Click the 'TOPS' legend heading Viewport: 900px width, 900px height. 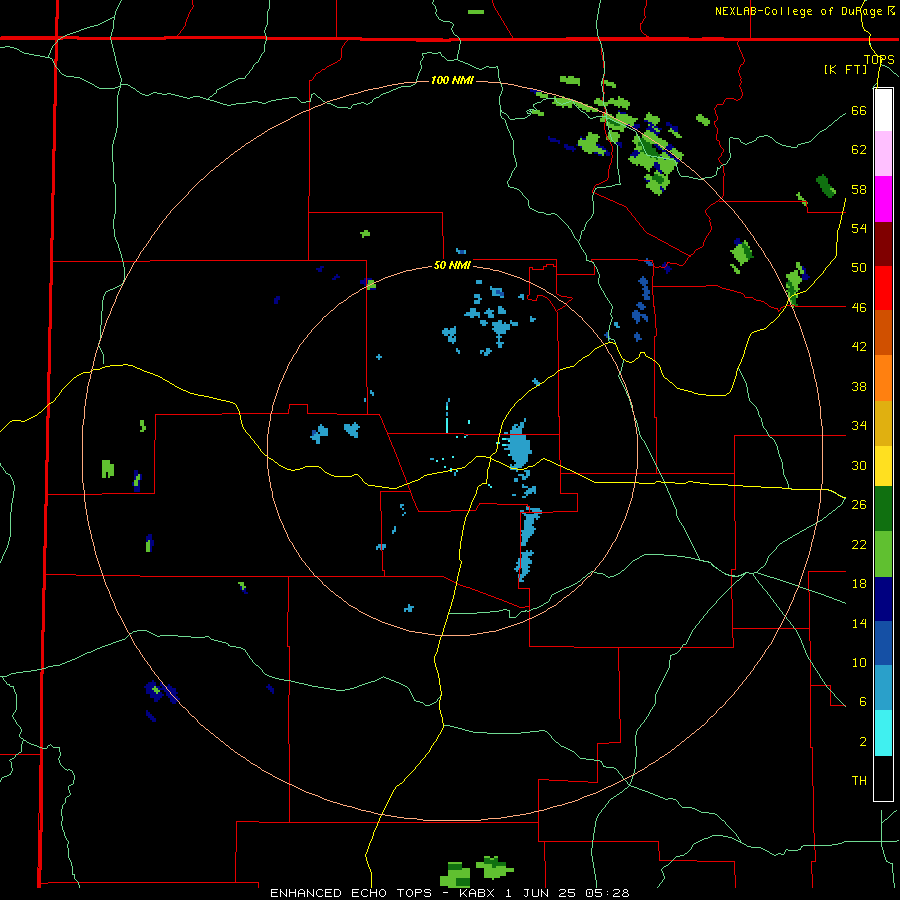click(x=879, y=60)
